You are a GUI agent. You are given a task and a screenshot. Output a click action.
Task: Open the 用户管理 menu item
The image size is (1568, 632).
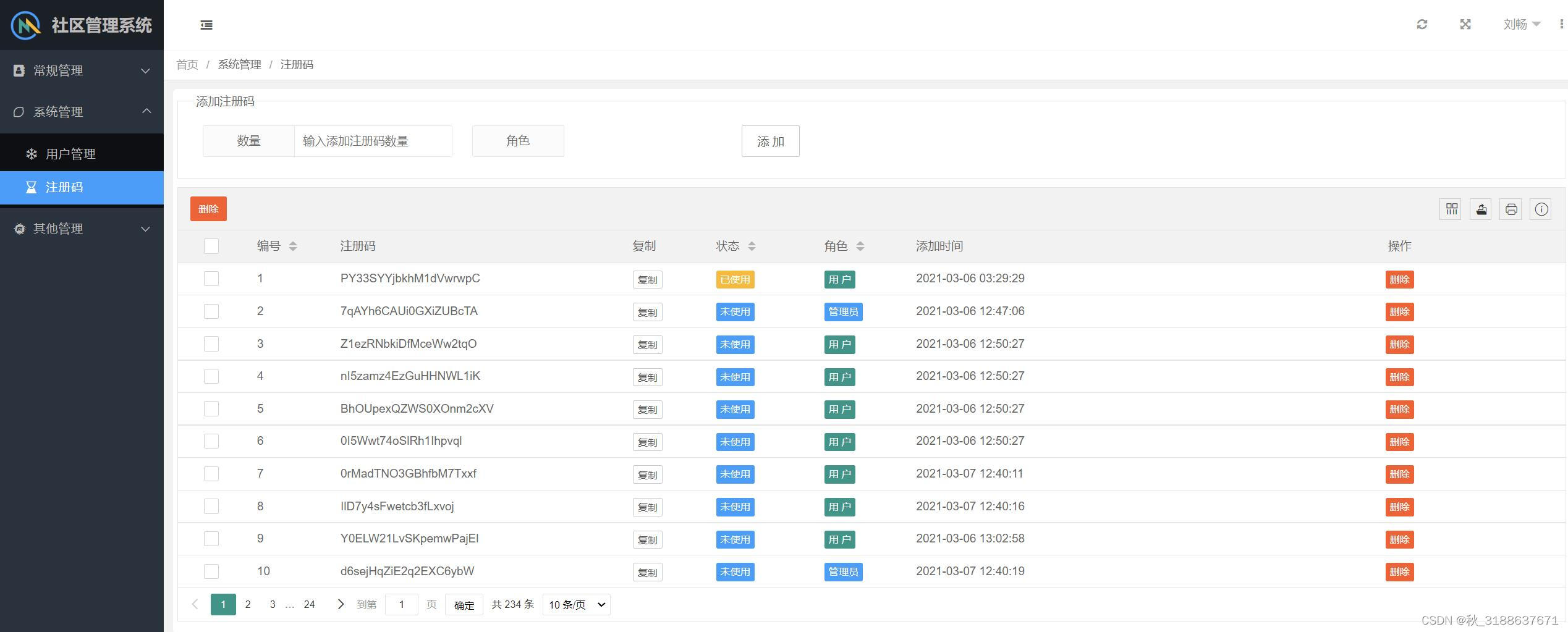click(x=82, y=154)
